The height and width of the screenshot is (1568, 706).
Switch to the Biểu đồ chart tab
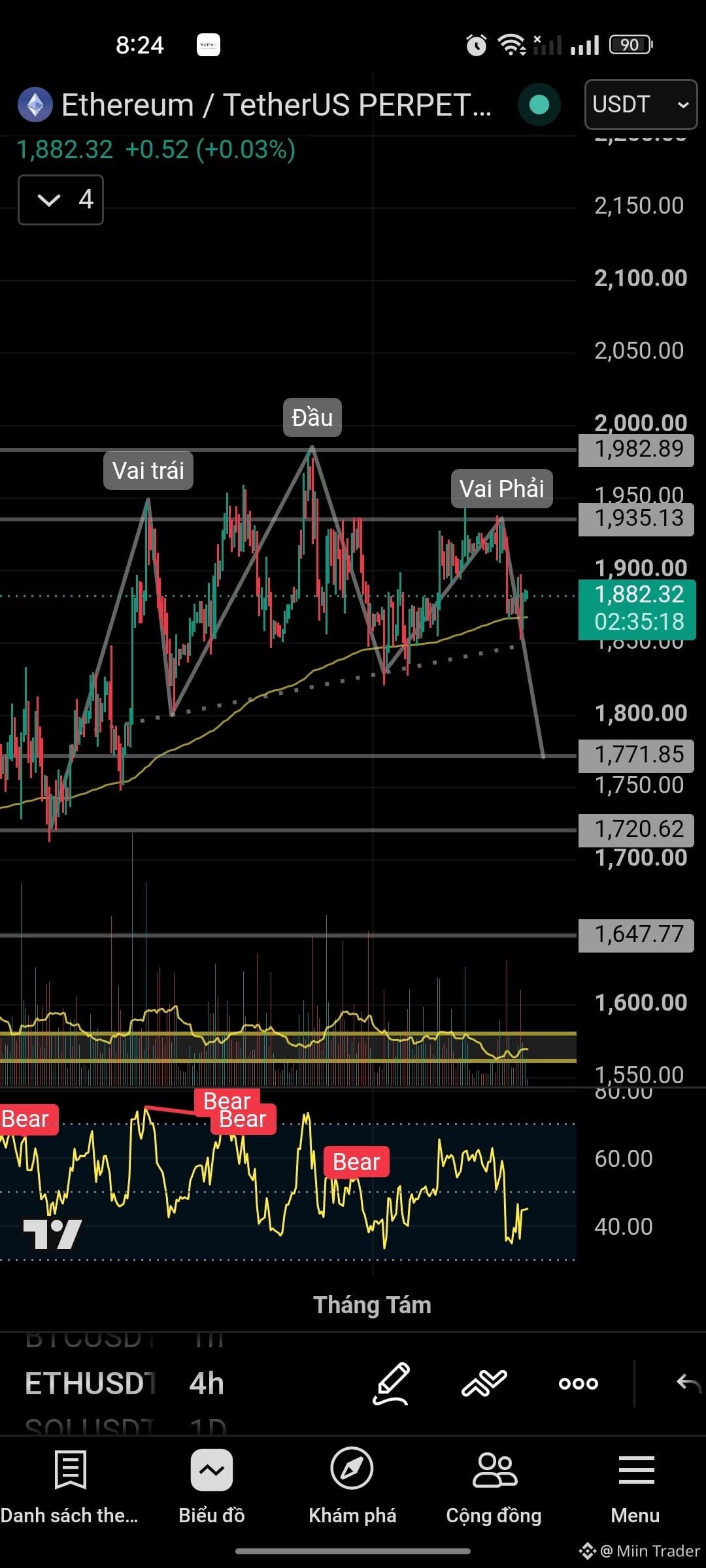(x=212, y=1487)
